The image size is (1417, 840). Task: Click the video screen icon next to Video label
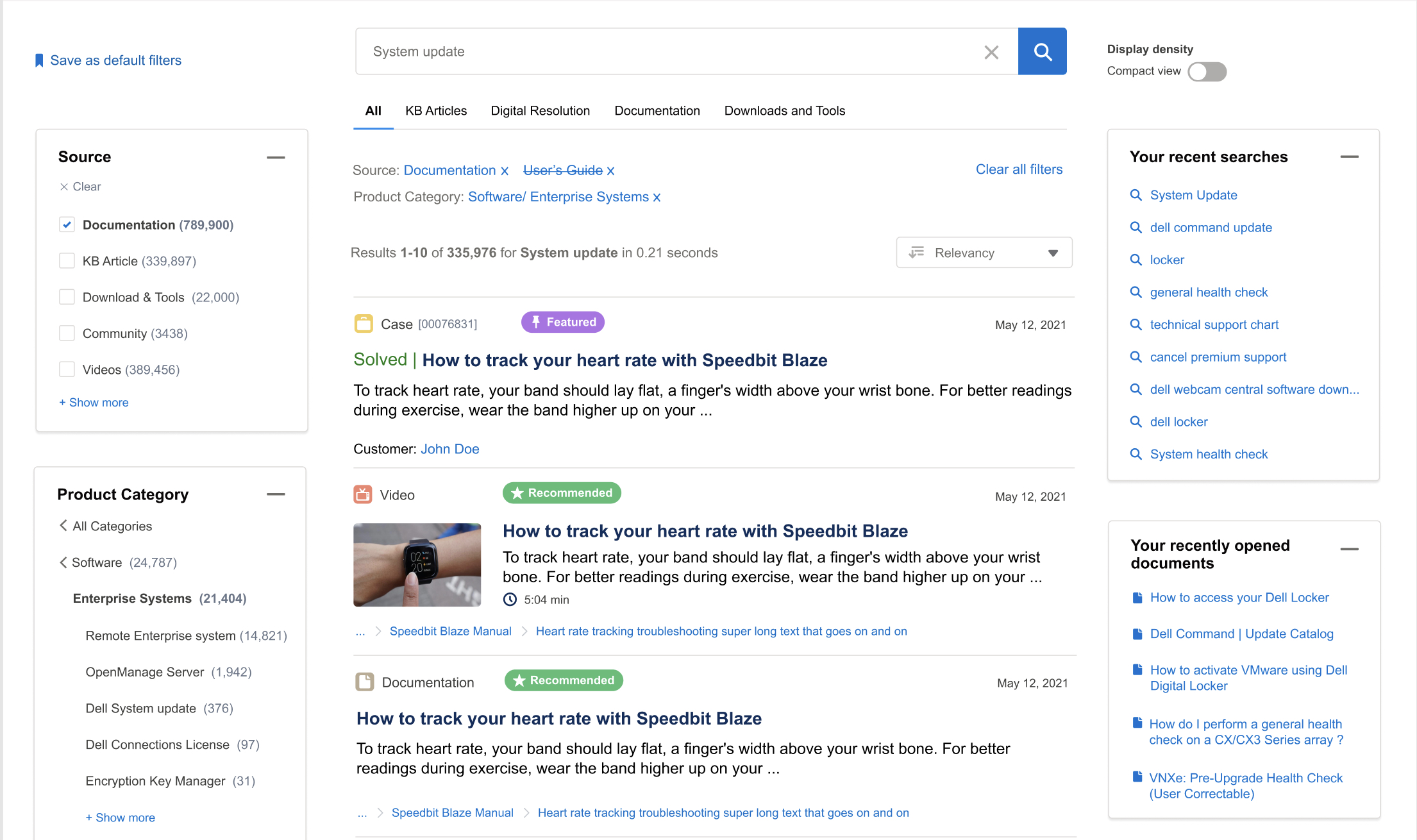coord(363,494)
